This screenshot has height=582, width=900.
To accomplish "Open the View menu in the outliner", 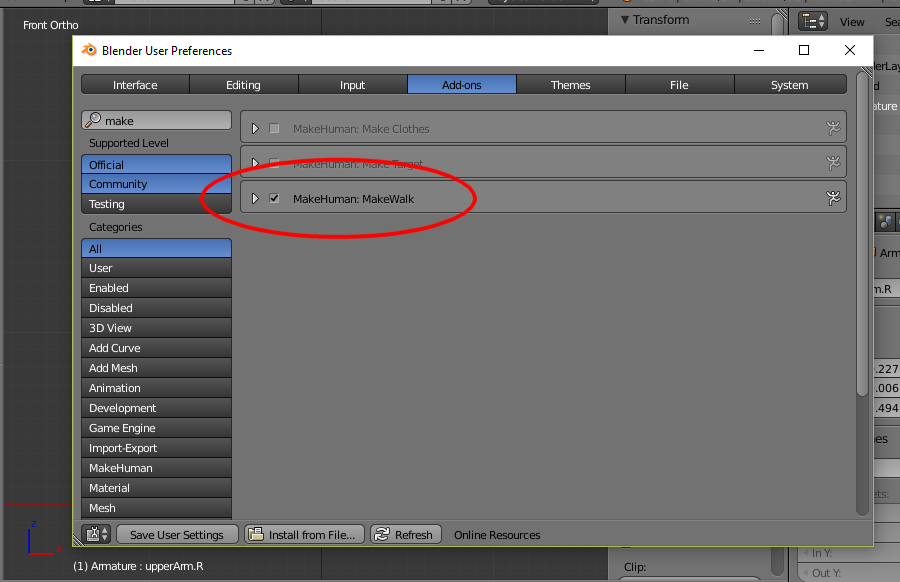I will 852,22.
